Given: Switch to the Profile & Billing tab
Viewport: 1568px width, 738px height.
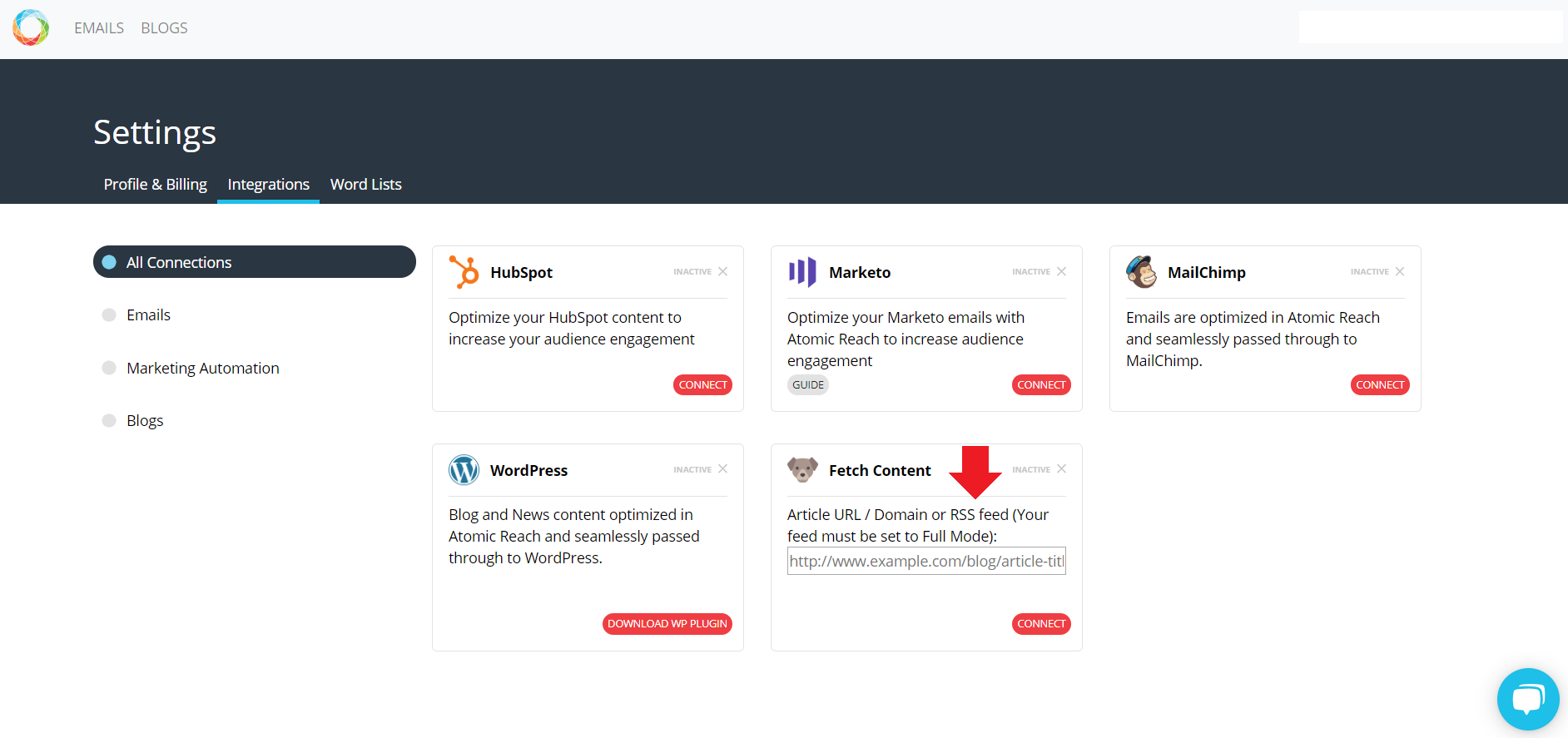Looking at the screenshot, I should point(156,184).
